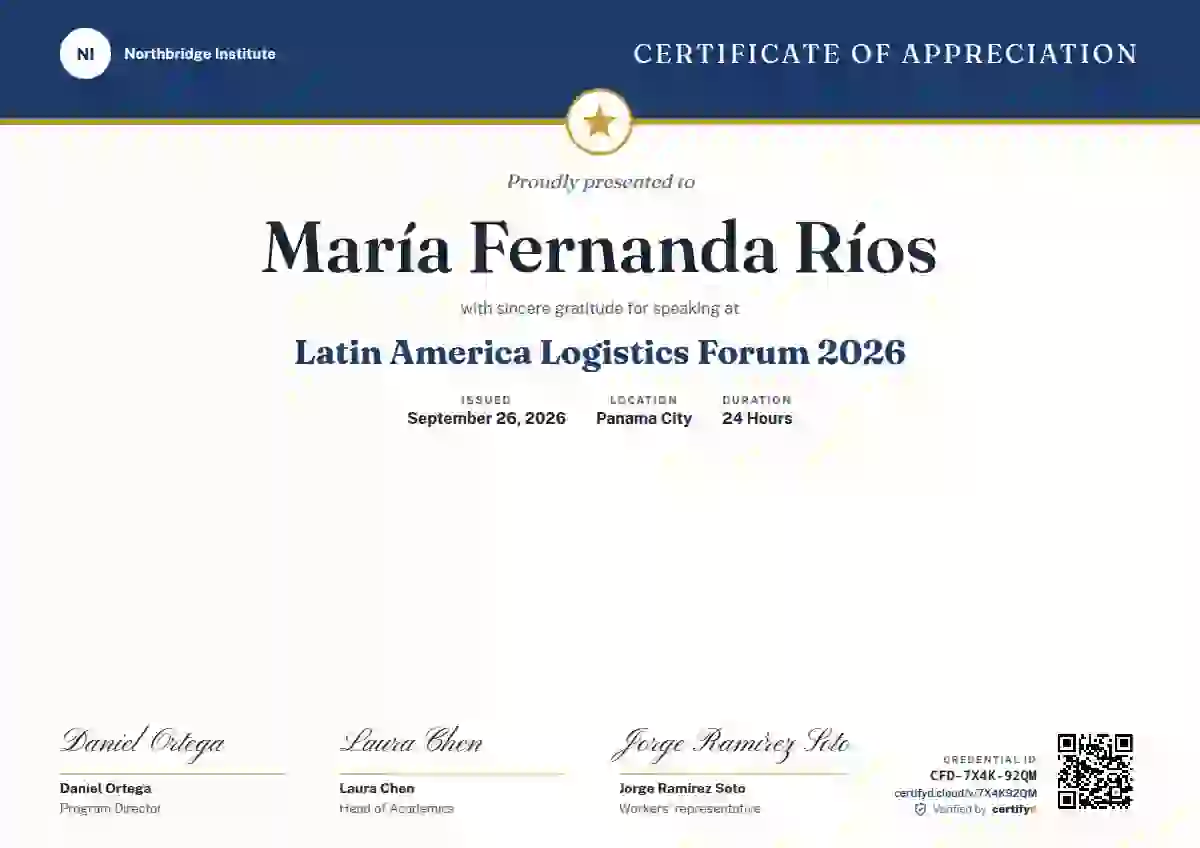Viewport: 1200px width, 848px height.
Task: Click the NI circular logo
Action: [85, 54]
